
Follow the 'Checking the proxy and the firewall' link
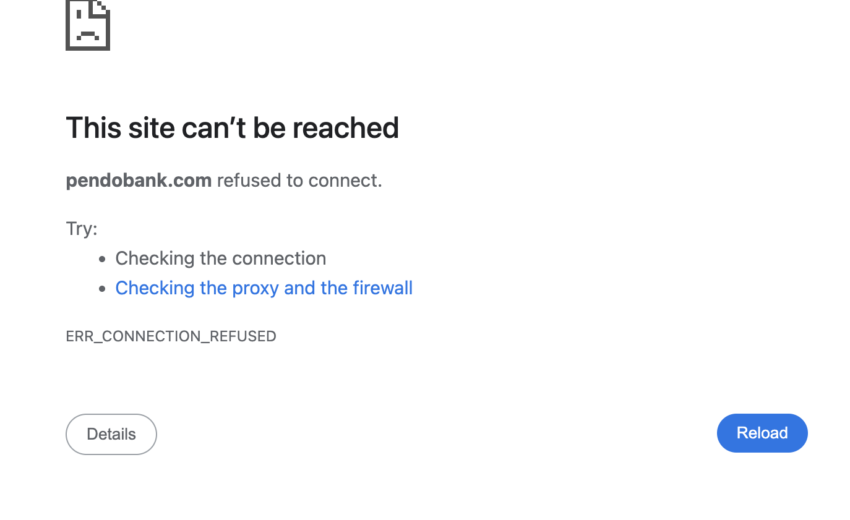point(263,288)
